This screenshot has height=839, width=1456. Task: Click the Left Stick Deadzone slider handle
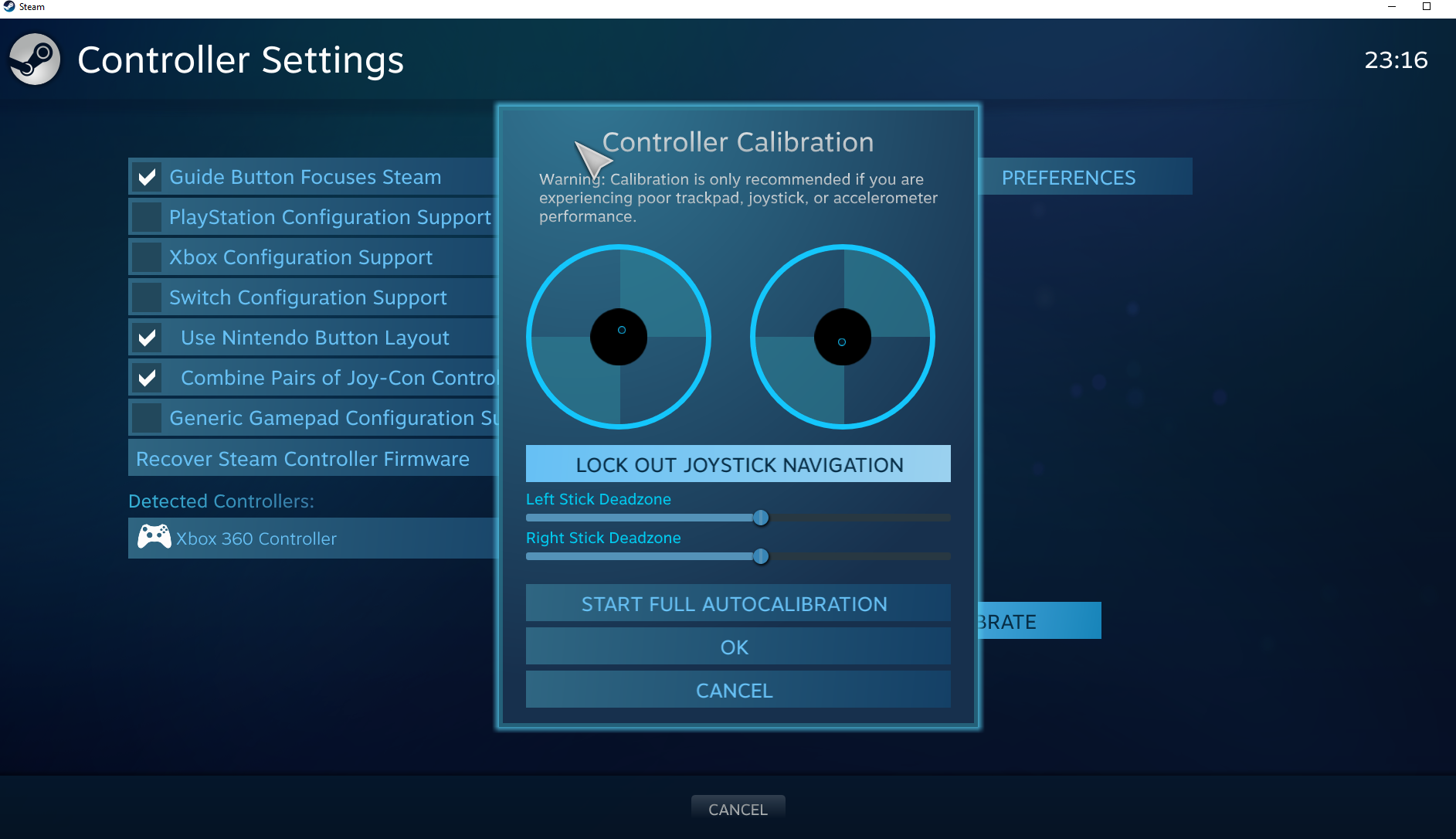(x=761, y=518)
